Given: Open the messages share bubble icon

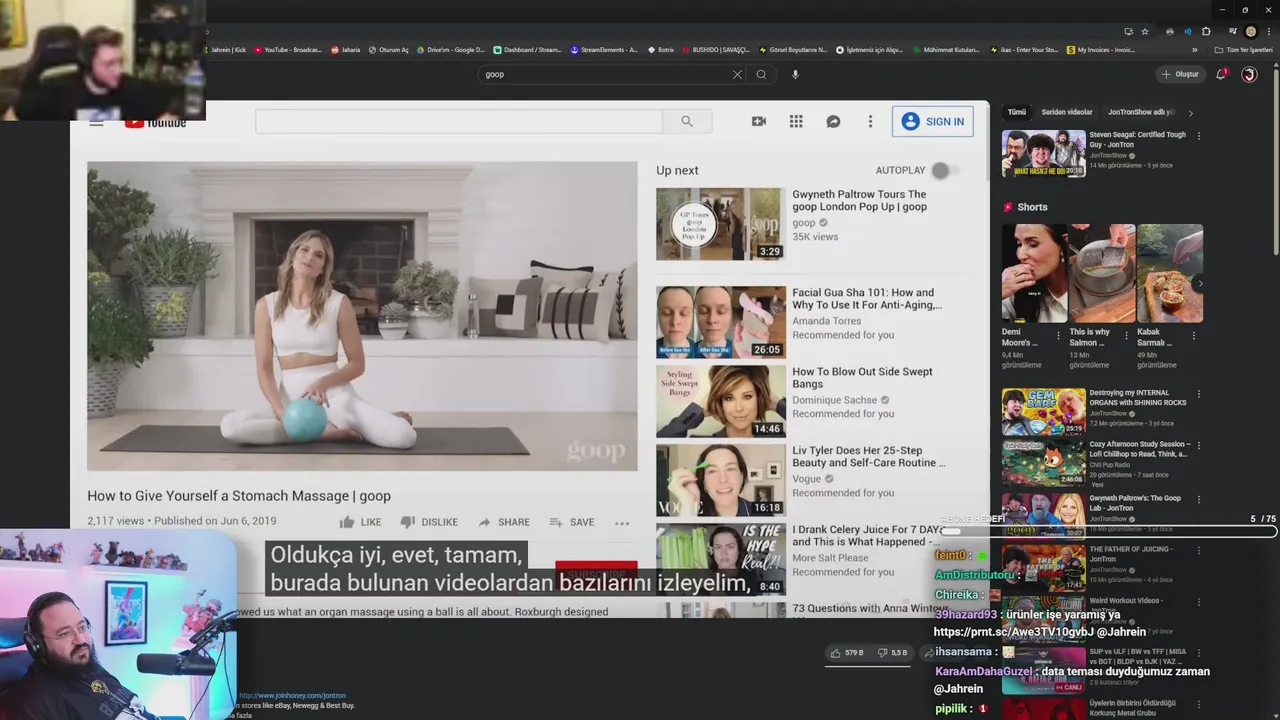Looking at the screenshot, I should [833, 121].
